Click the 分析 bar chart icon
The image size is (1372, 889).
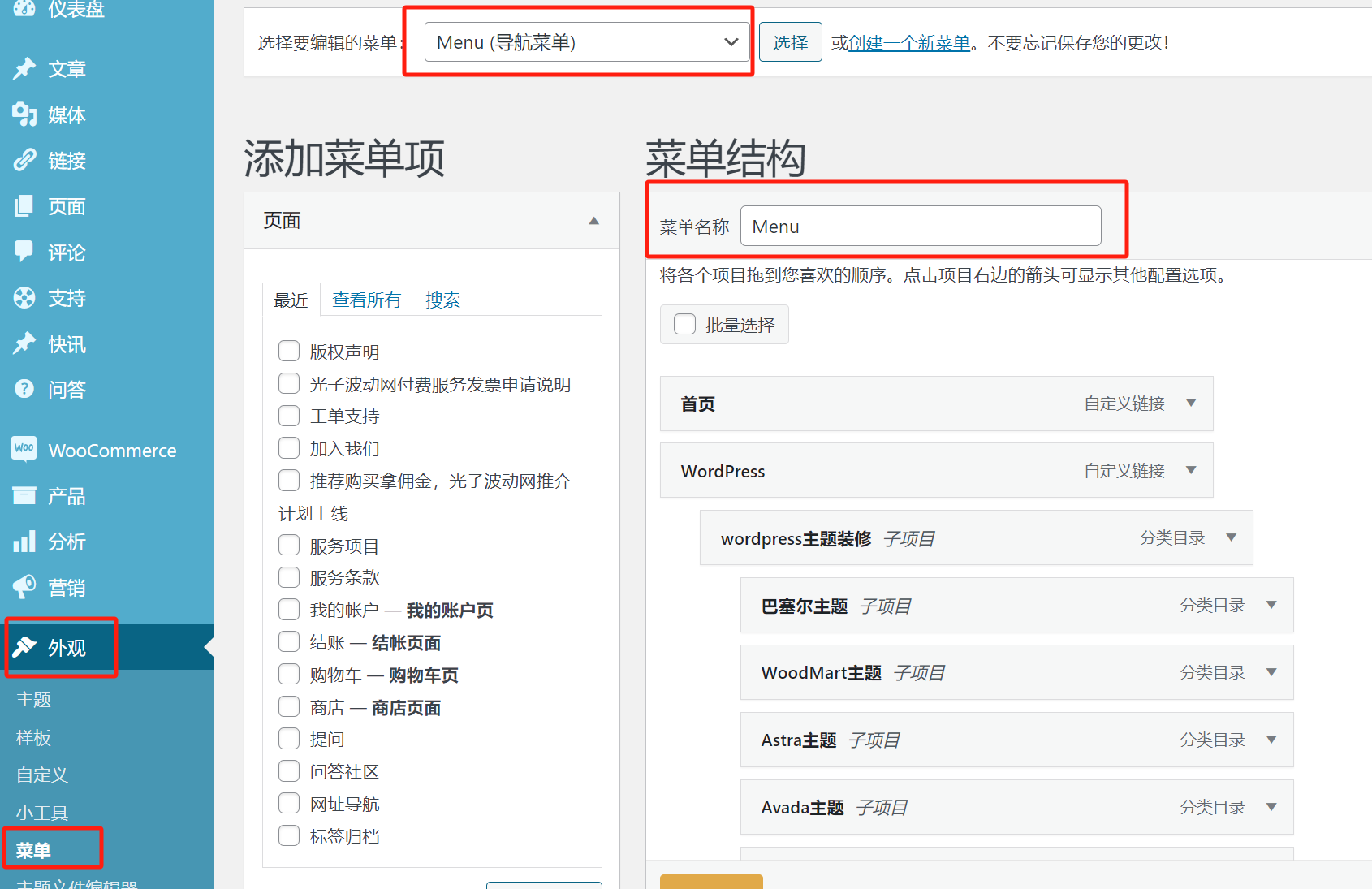[x=24, y=541]
